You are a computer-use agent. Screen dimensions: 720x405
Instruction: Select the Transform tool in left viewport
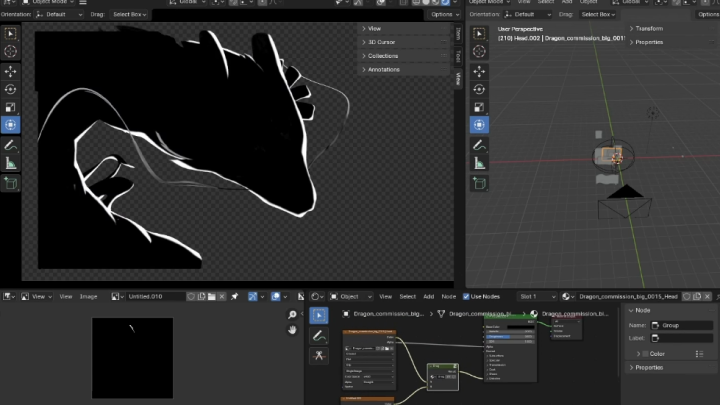click(x=10, y=125)
